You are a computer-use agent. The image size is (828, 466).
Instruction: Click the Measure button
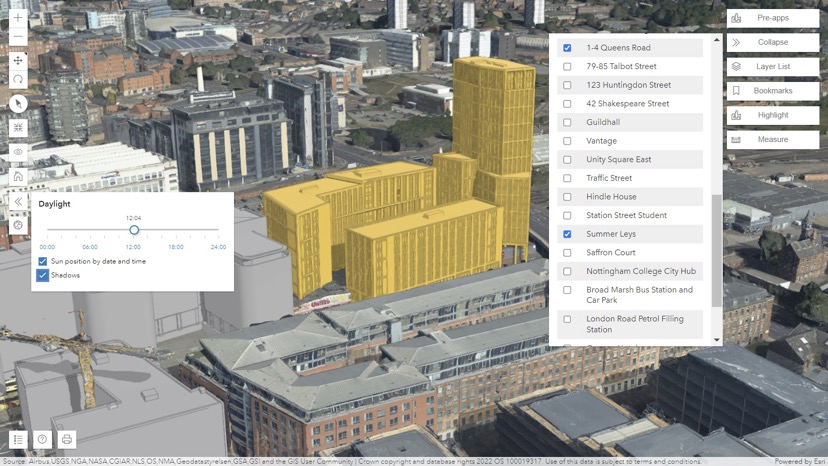tap(772, 140)
